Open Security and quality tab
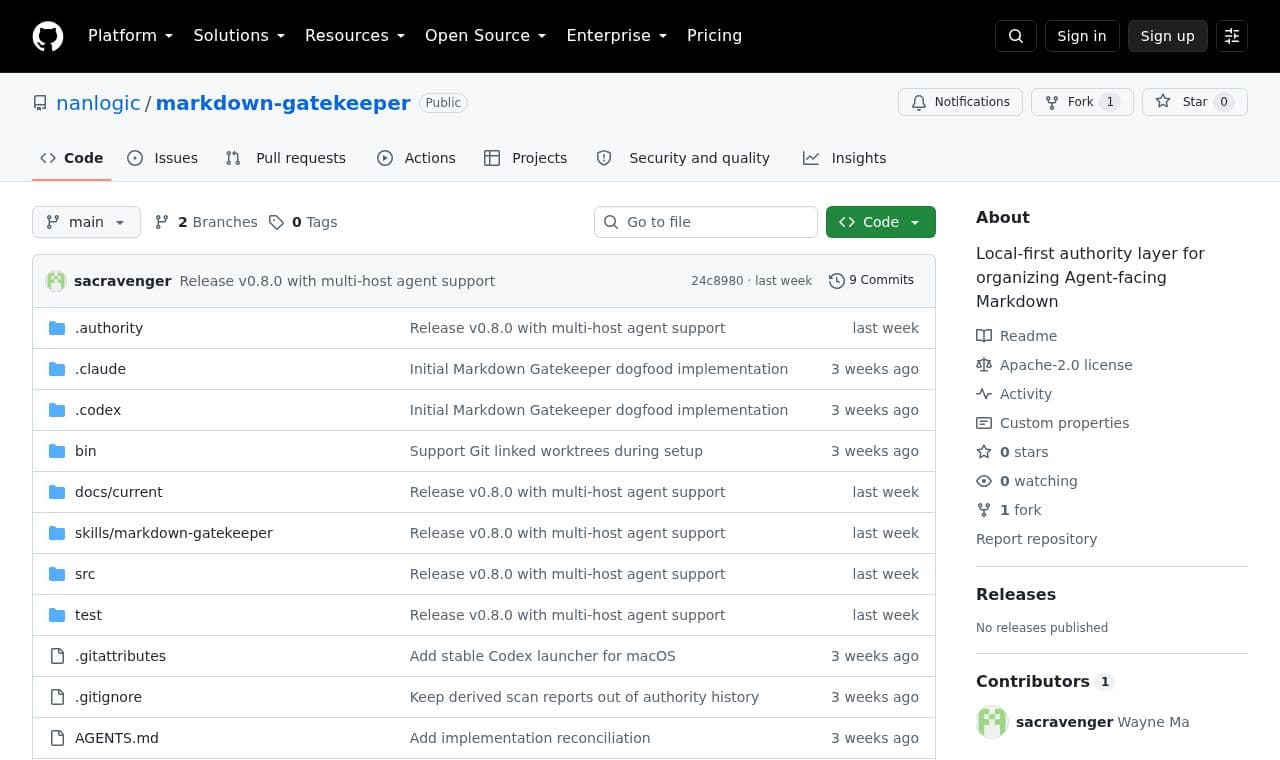The width and height of the screenshot is (1280, 760). (684, 158)
